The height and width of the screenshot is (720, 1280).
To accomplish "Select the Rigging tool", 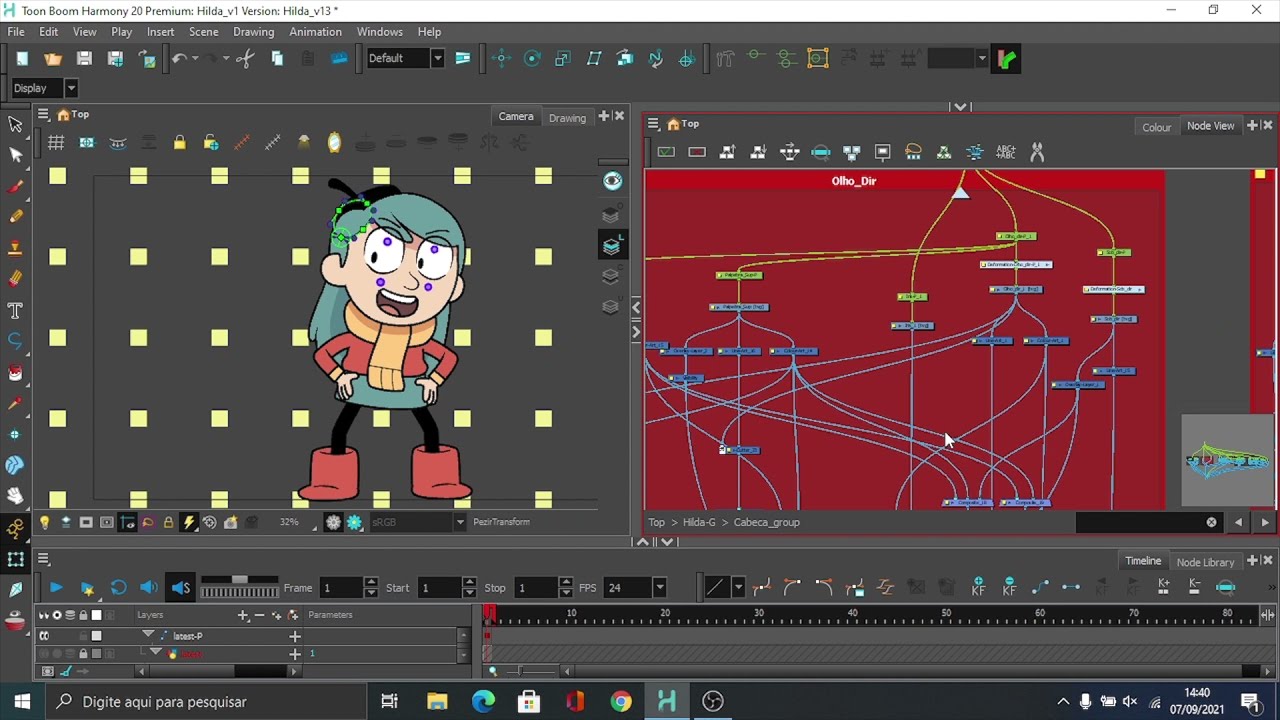I will (15, 527).
